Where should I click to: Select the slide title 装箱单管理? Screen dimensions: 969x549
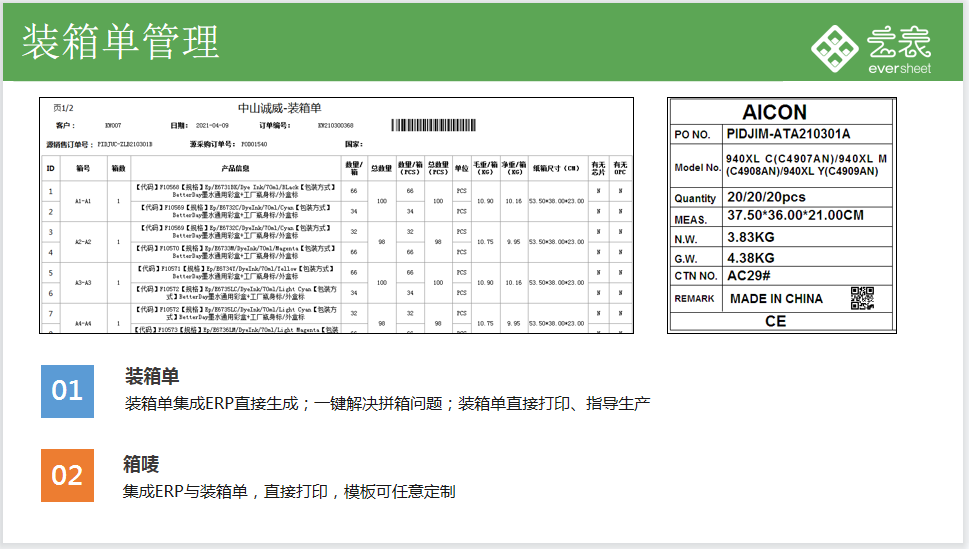point(121,42)
